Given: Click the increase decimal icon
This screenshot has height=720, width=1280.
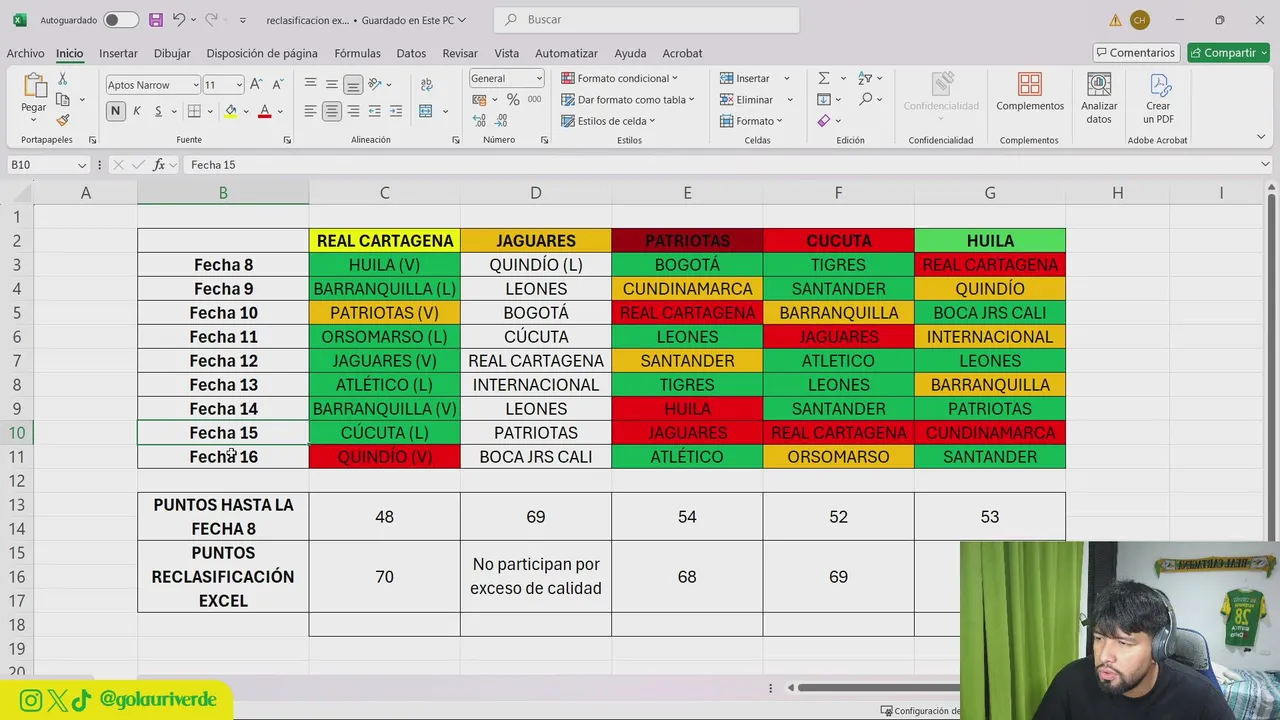Looking at the screenshot, I should click(479, 121).
